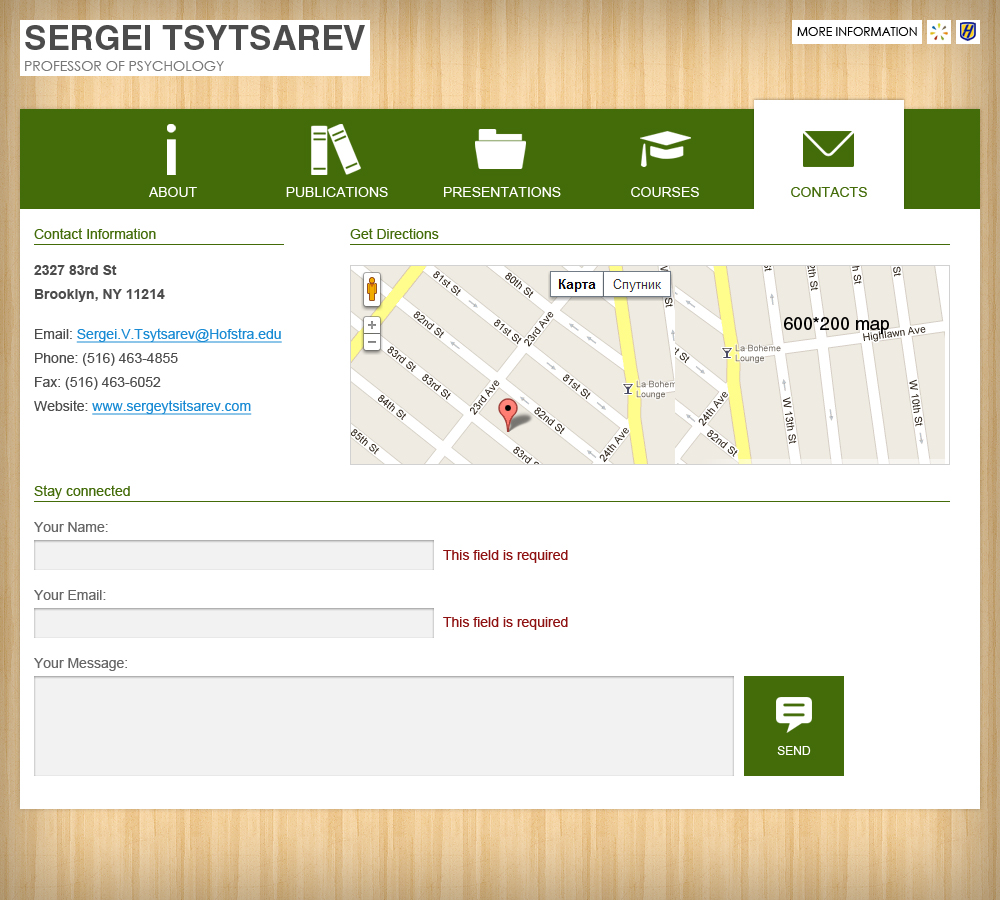Screen dimensions: 1000x900
Task: Focus the Your Name input field
Action: click(234, 555)
